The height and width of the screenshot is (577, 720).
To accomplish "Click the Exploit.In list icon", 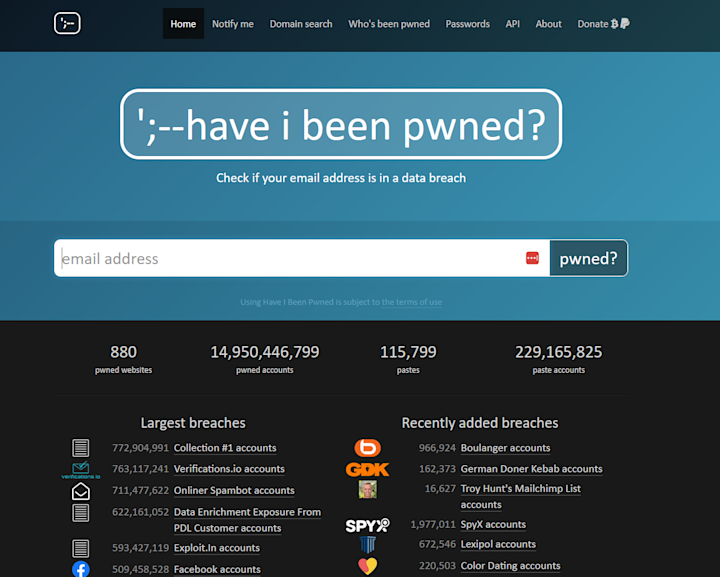I will click(x=80, y=548).
